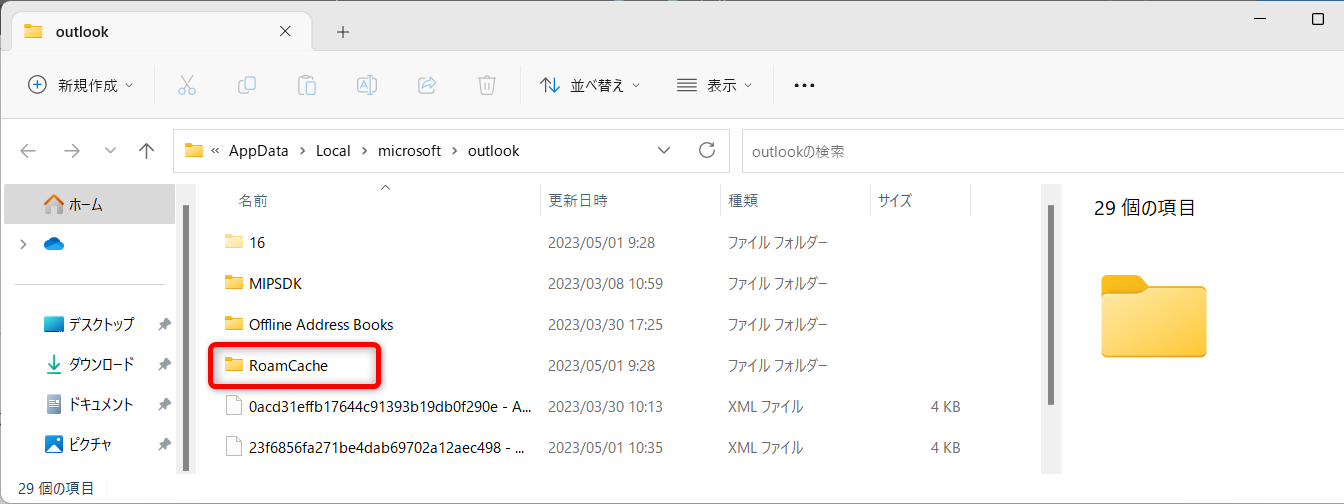Click the Share icon in toolbar

pos(427,85)
